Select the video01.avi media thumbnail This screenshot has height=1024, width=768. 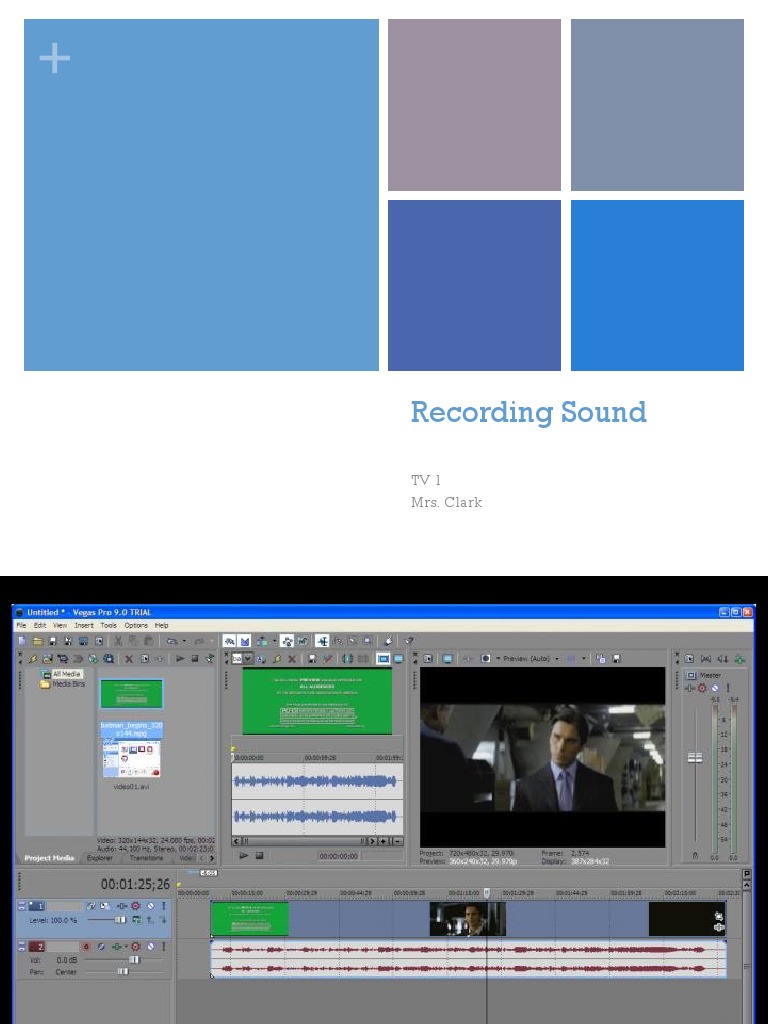pos(131,760)
